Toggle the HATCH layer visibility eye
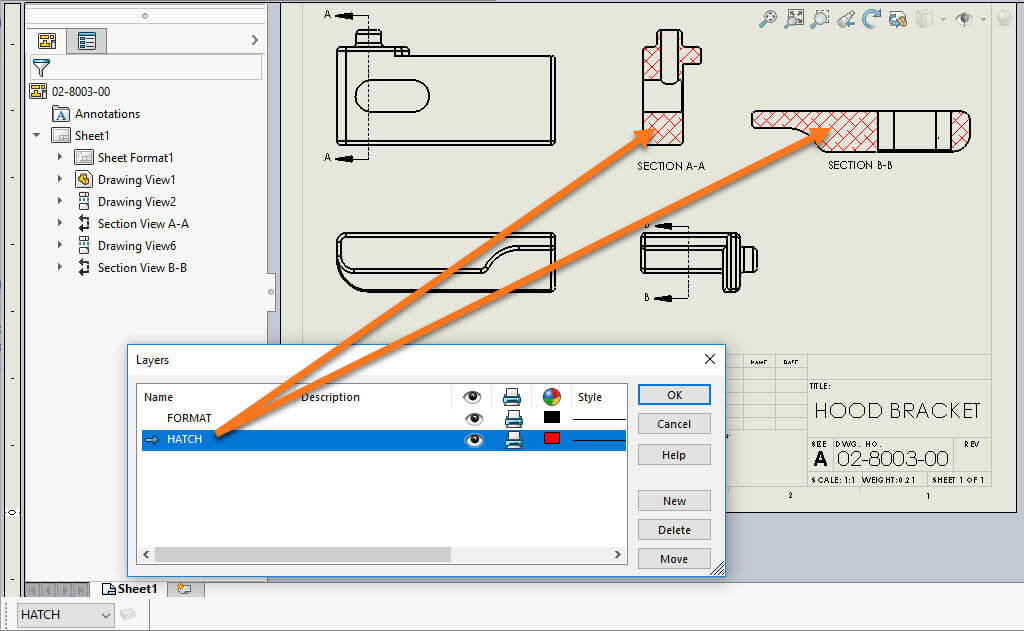 473,440
